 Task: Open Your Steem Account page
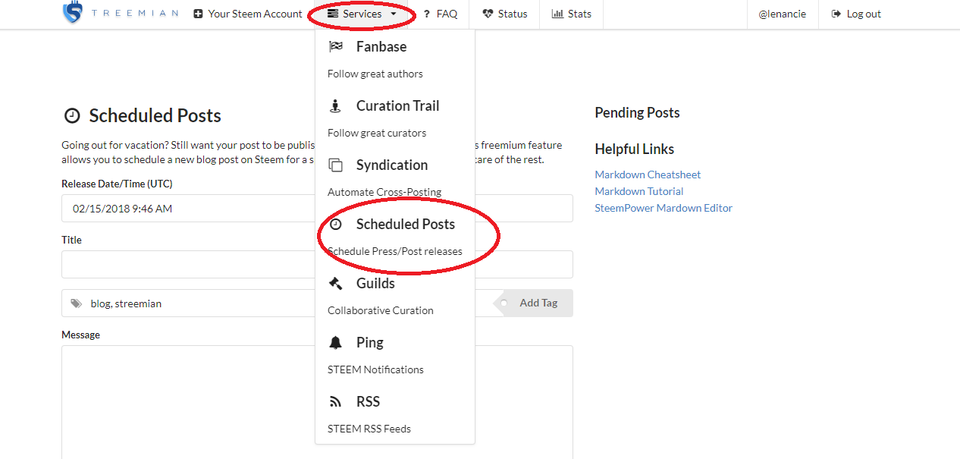click(248, 13)
